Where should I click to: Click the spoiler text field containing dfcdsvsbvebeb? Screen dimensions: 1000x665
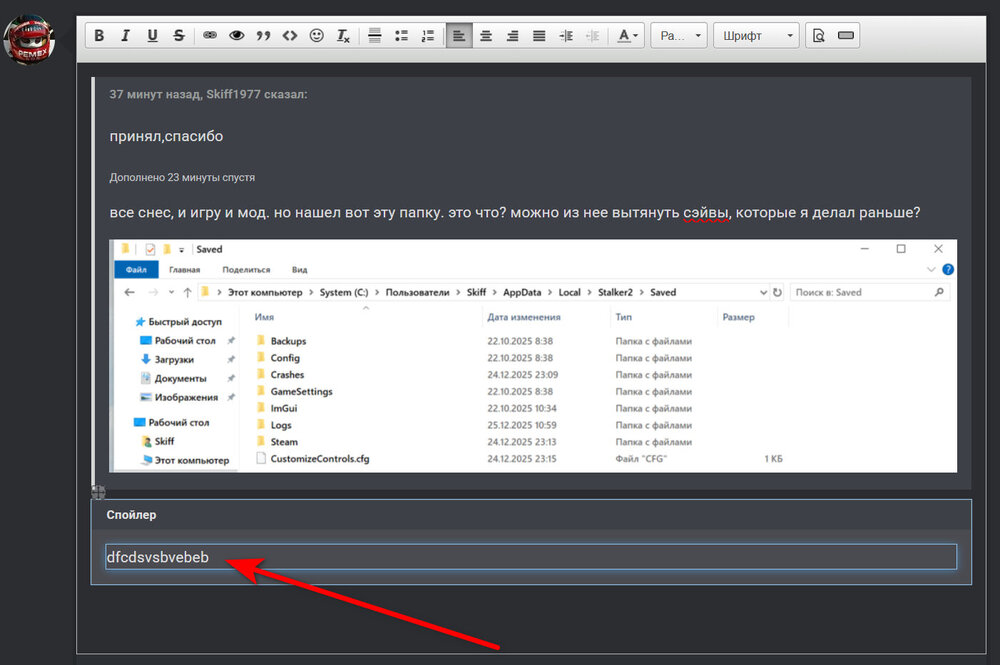(x=530, y=557)
